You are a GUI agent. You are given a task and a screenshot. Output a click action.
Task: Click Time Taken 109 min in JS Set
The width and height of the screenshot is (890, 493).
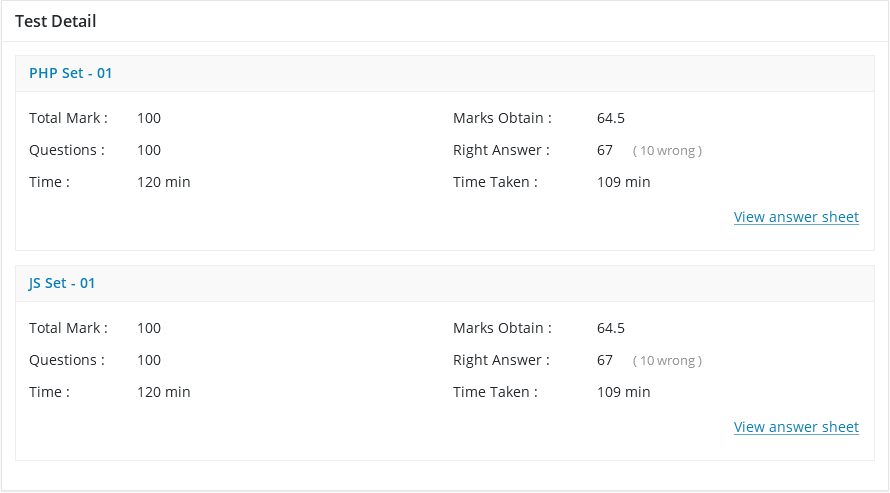623,392
